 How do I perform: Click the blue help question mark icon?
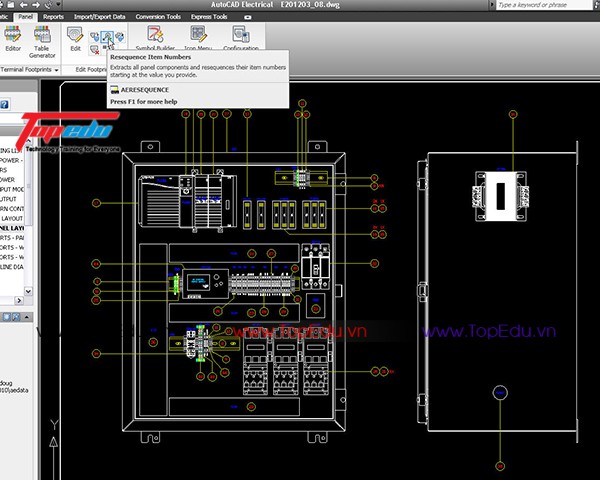[x=4, y=104]
